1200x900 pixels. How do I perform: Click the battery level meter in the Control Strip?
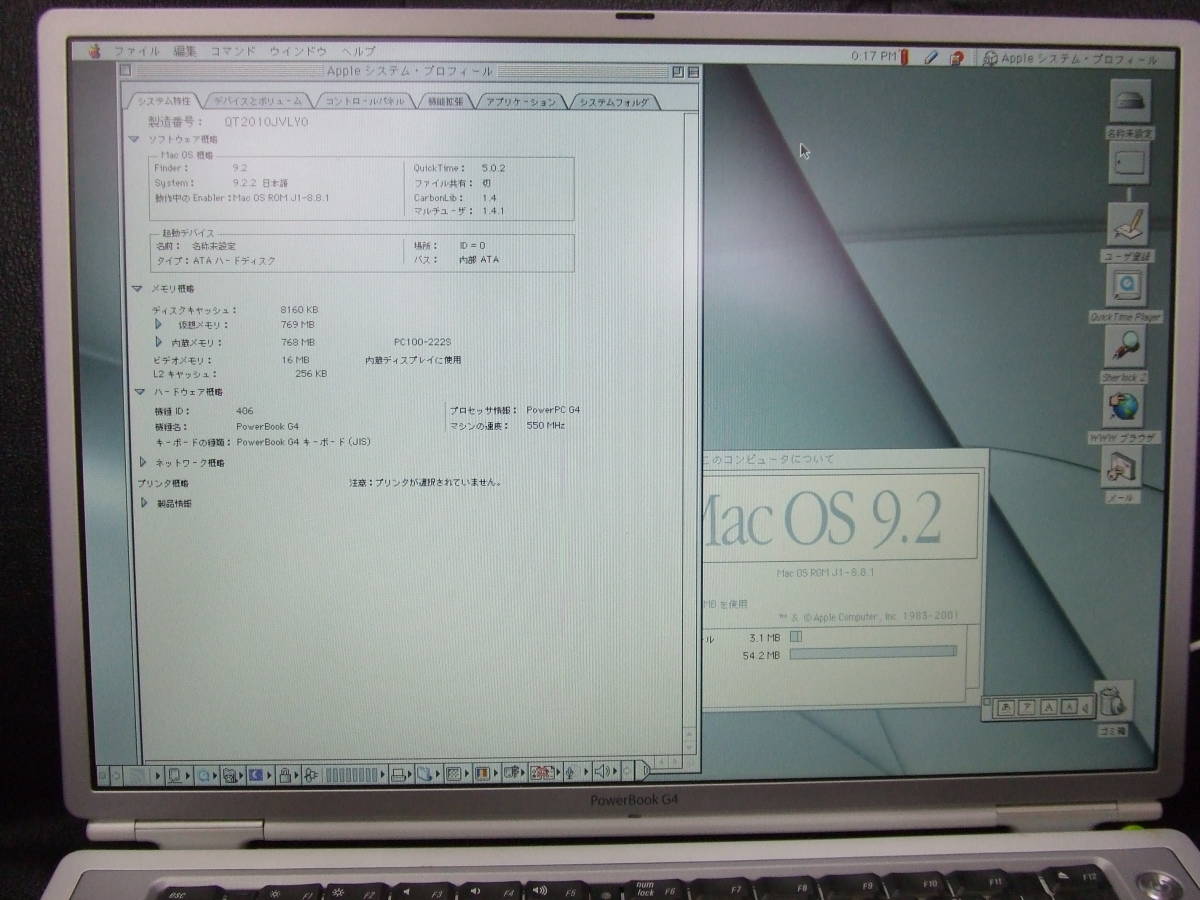pos(352,774)
